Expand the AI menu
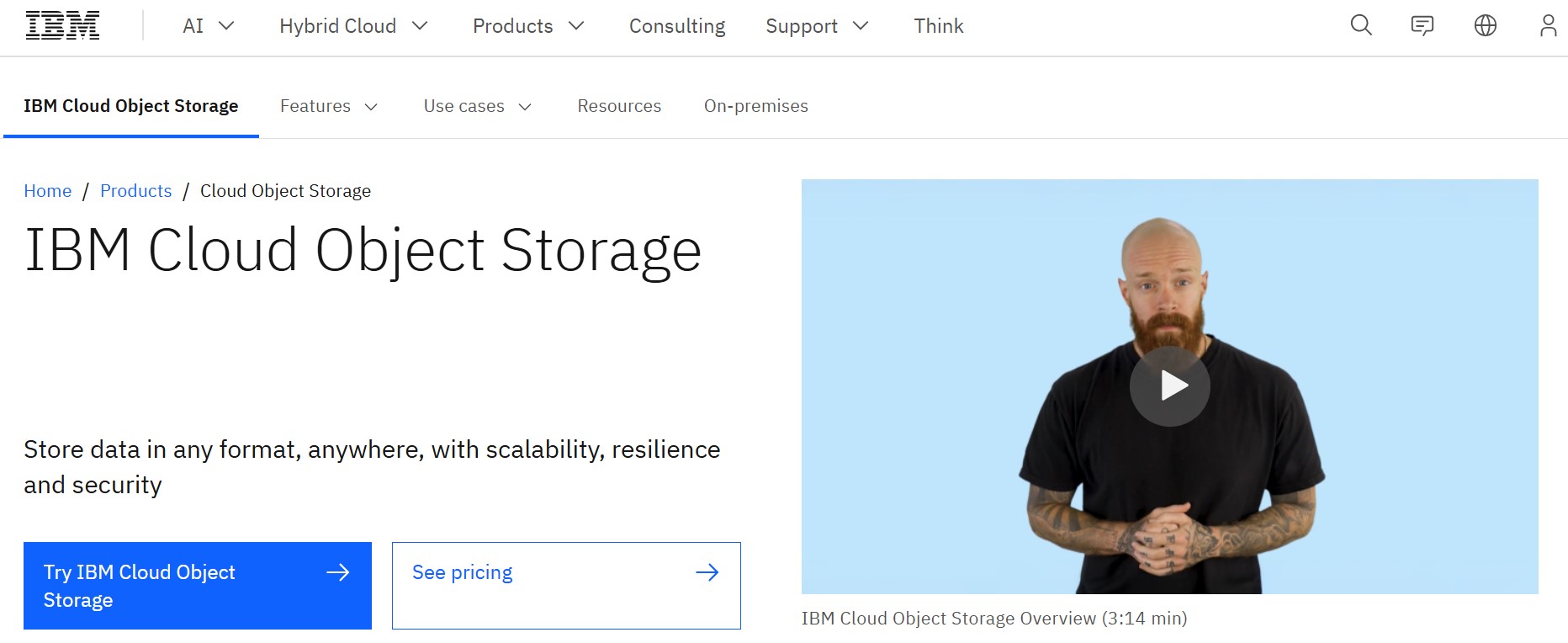This screenshot has width=1568, height=643. click(208, 26)
